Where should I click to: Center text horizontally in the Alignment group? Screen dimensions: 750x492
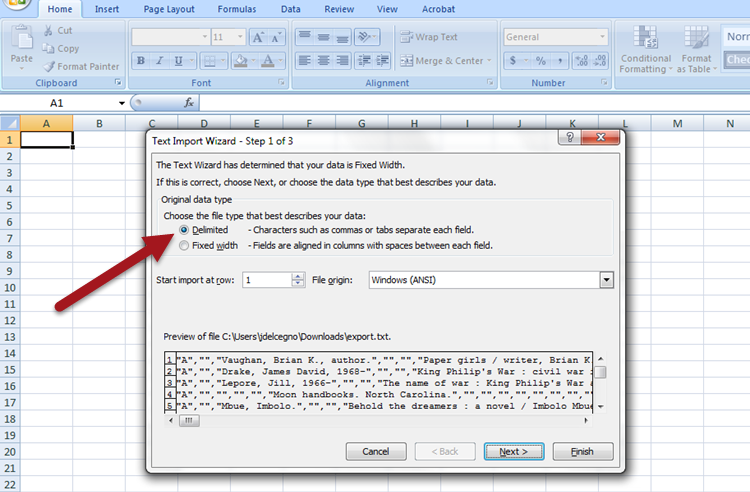point(324,61)
